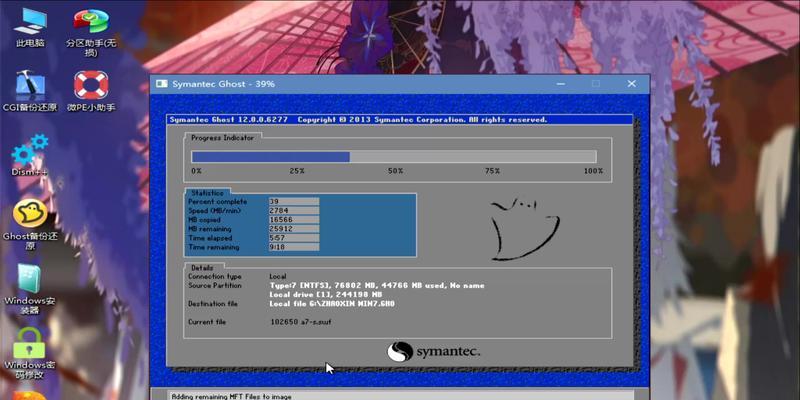Click the Ghost mascot drawing
The image size is (800, 400).
pyautogui.click(x=524, y=230)
